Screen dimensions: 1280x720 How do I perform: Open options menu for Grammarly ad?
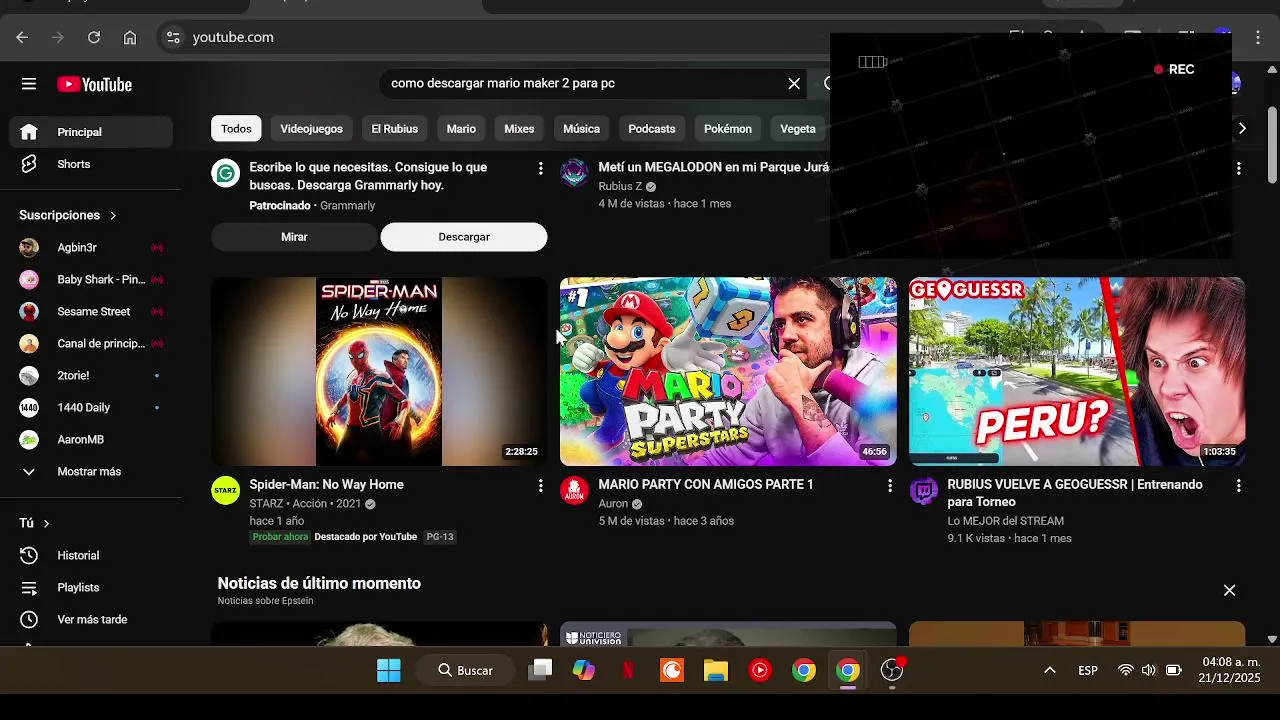click(540, 168)
